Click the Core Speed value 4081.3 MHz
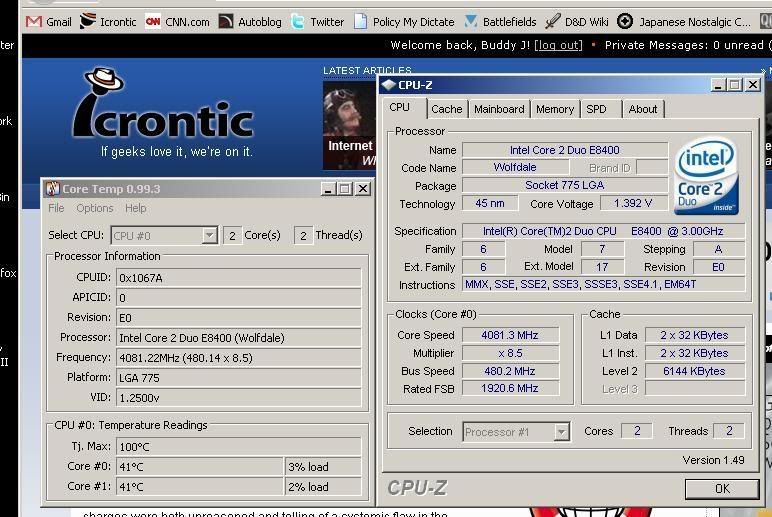The image size is (772, 517). click(510, 335)
